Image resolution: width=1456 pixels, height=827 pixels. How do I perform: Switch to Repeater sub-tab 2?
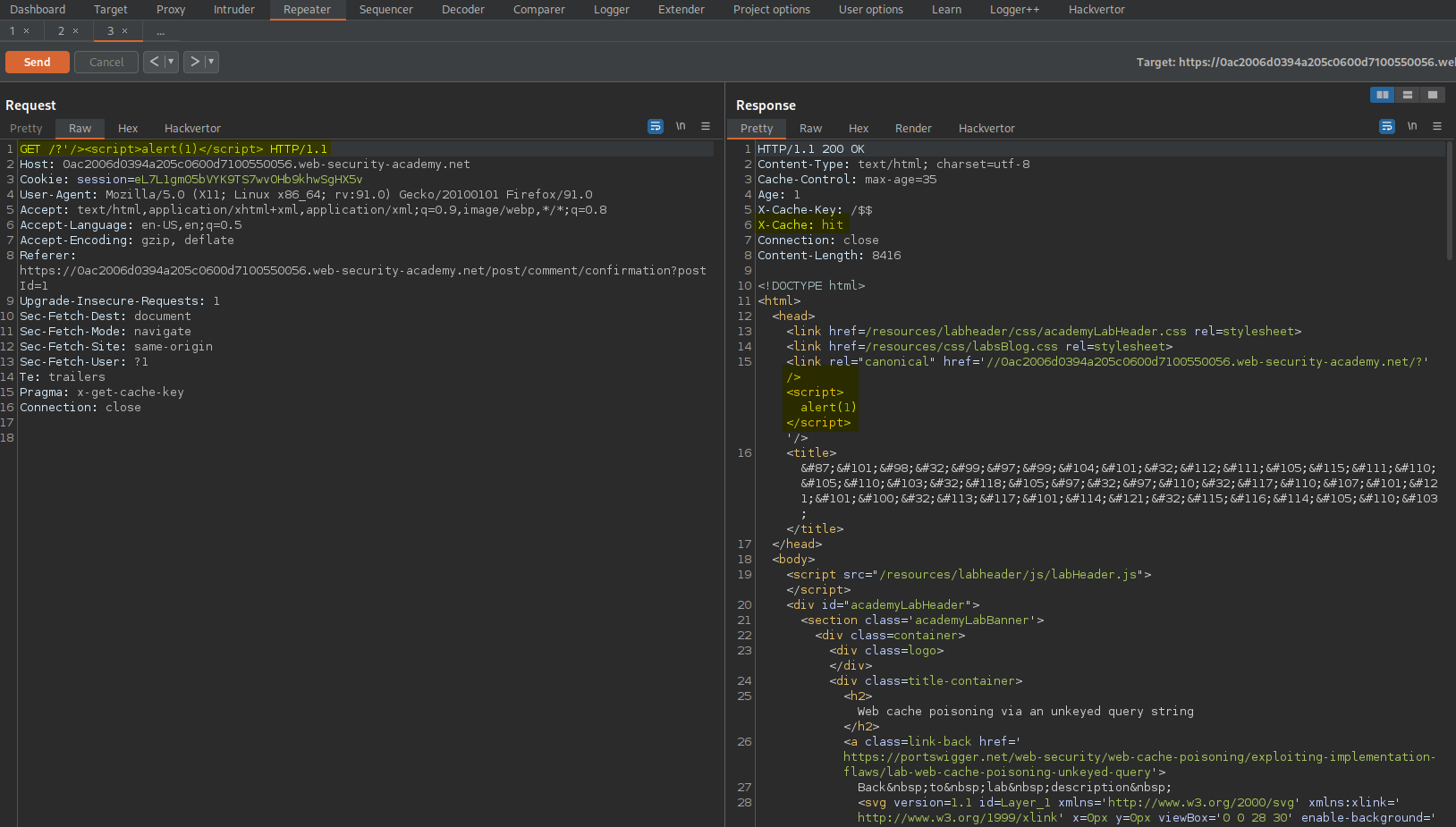(62, 31)
